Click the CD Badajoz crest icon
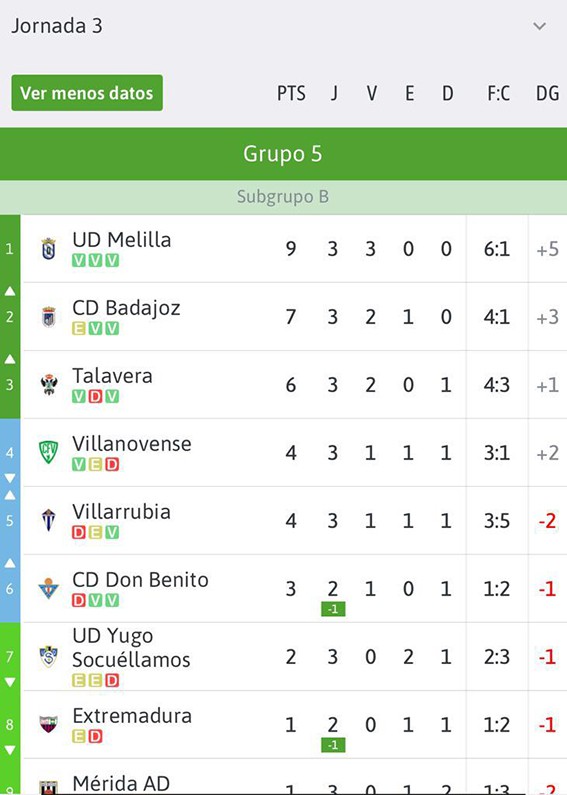 click(49, 317)
